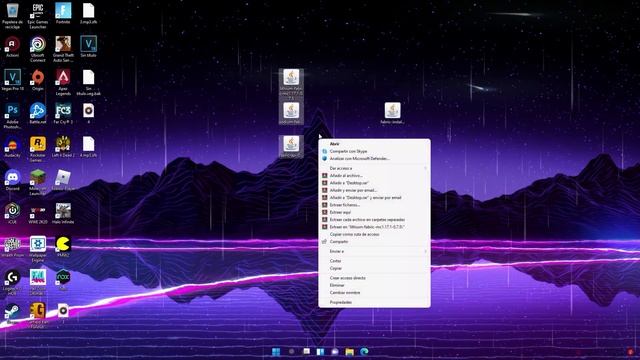
Task: Choose Añadir al archivo... option
Action: click(346, 176)
